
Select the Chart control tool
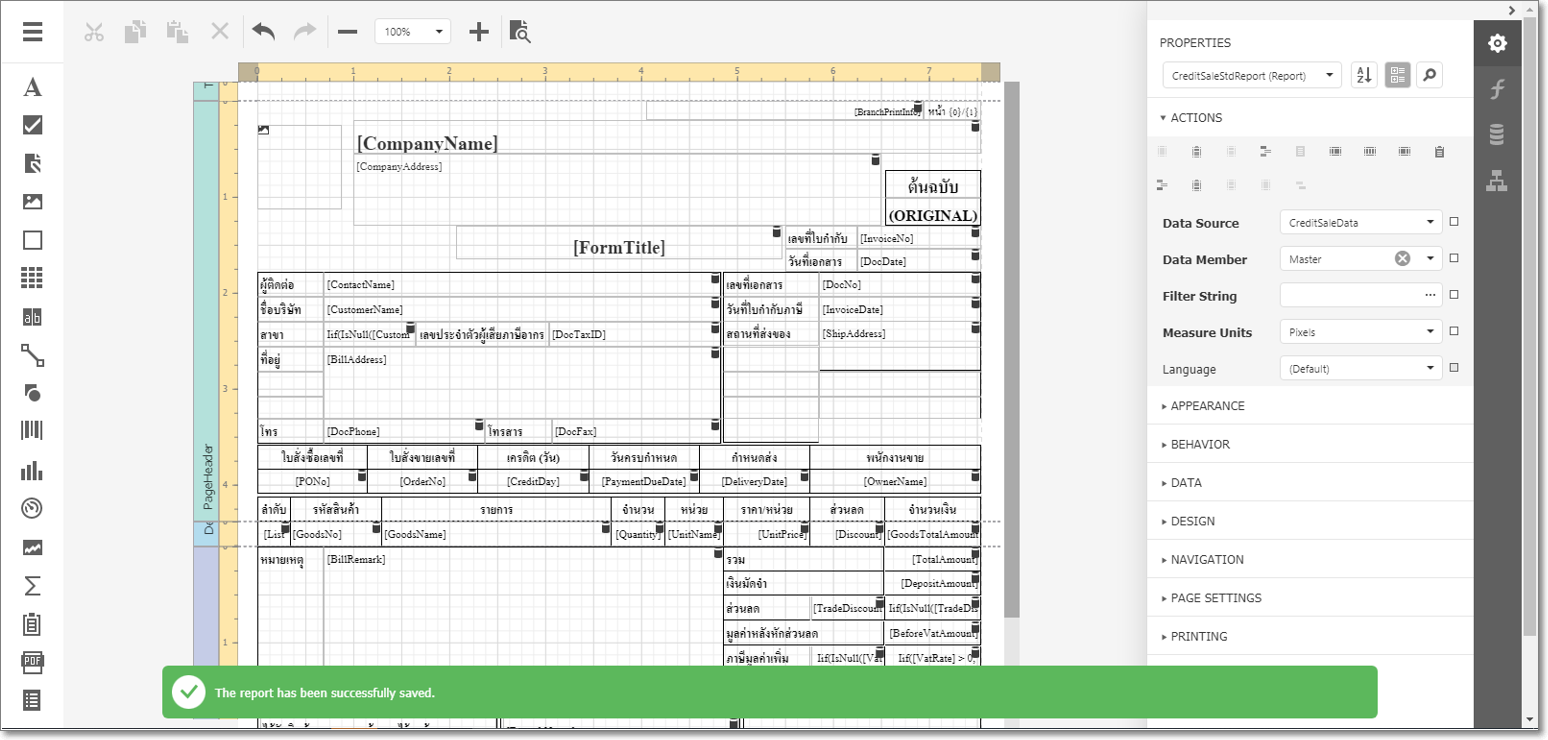32,470
